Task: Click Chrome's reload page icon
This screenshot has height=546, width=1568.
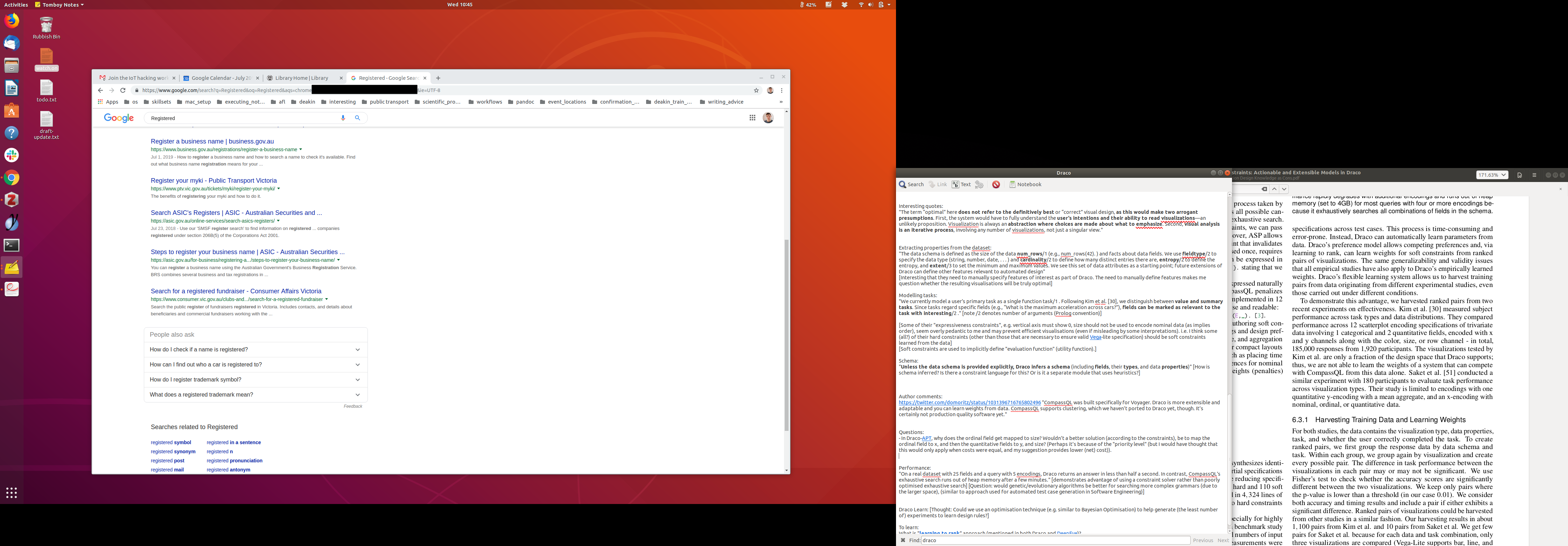Action: 123,90
